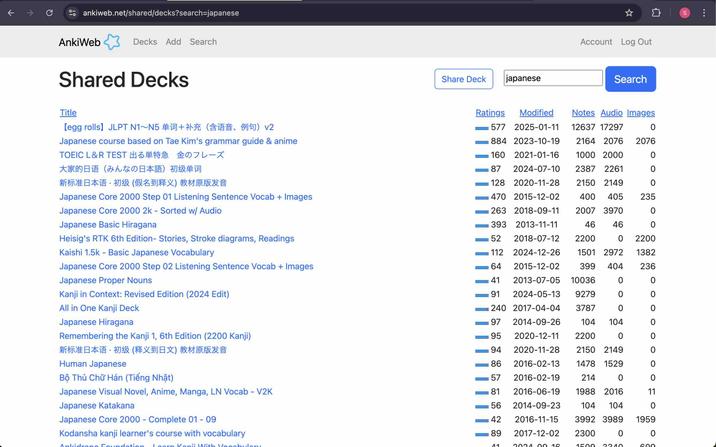This screenshot has width=716, height=447.
Task: Open the Decks navigation item
Action: tap(145, 42)
